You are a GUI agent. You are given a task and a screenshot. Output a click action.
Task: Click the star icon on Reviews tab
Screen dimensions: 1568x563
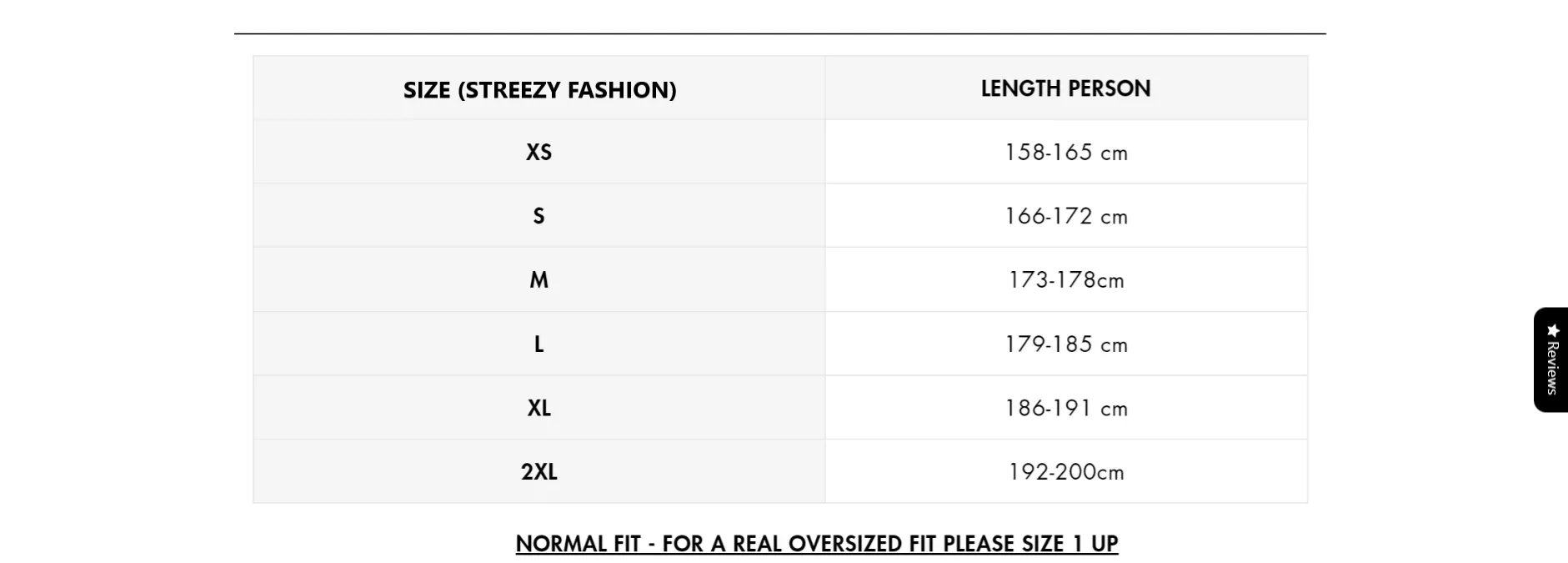tap(1552, 330)
